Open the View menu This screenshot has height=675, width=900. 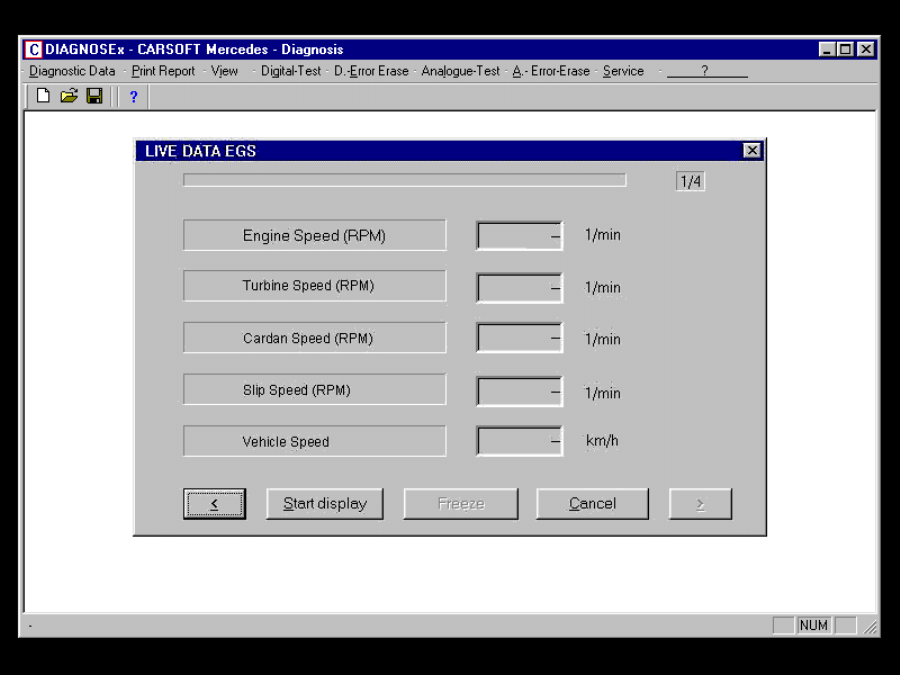pos(224,71)
